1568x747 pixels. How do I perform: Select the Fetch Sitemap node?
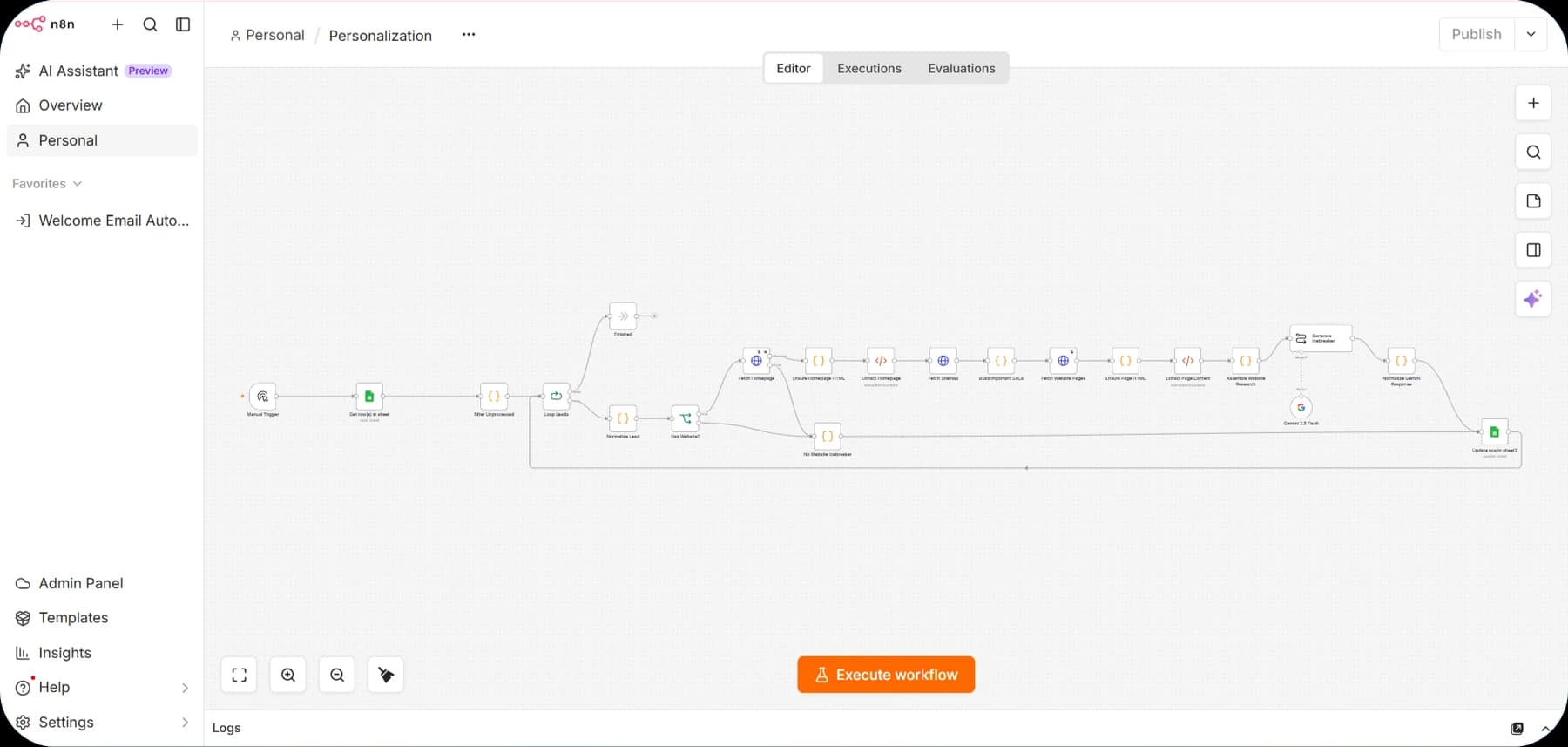pyautogui.click(x=943, y=360)
